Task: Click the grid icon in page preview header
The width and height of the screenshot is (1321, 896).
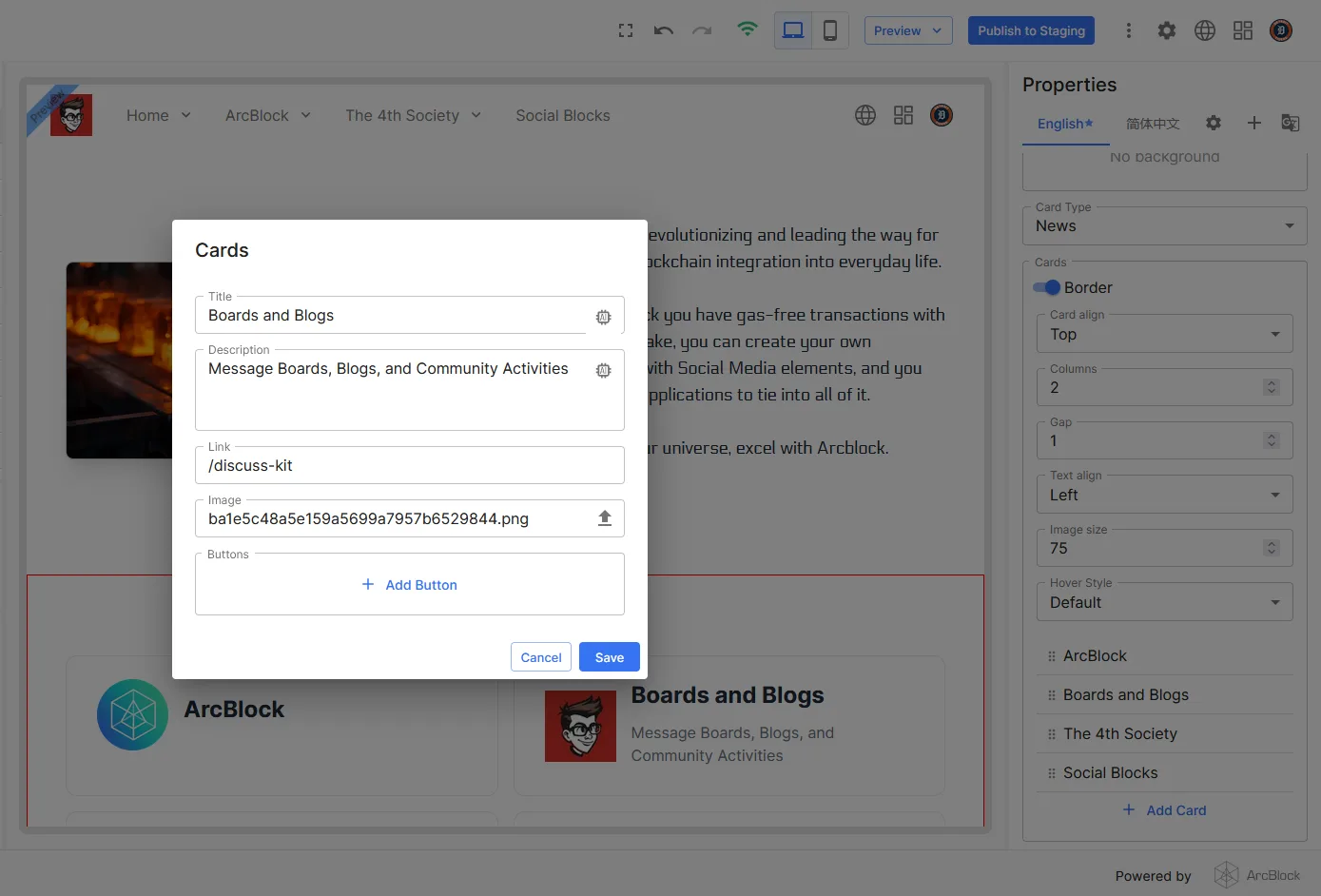Action: coord(903,115)
